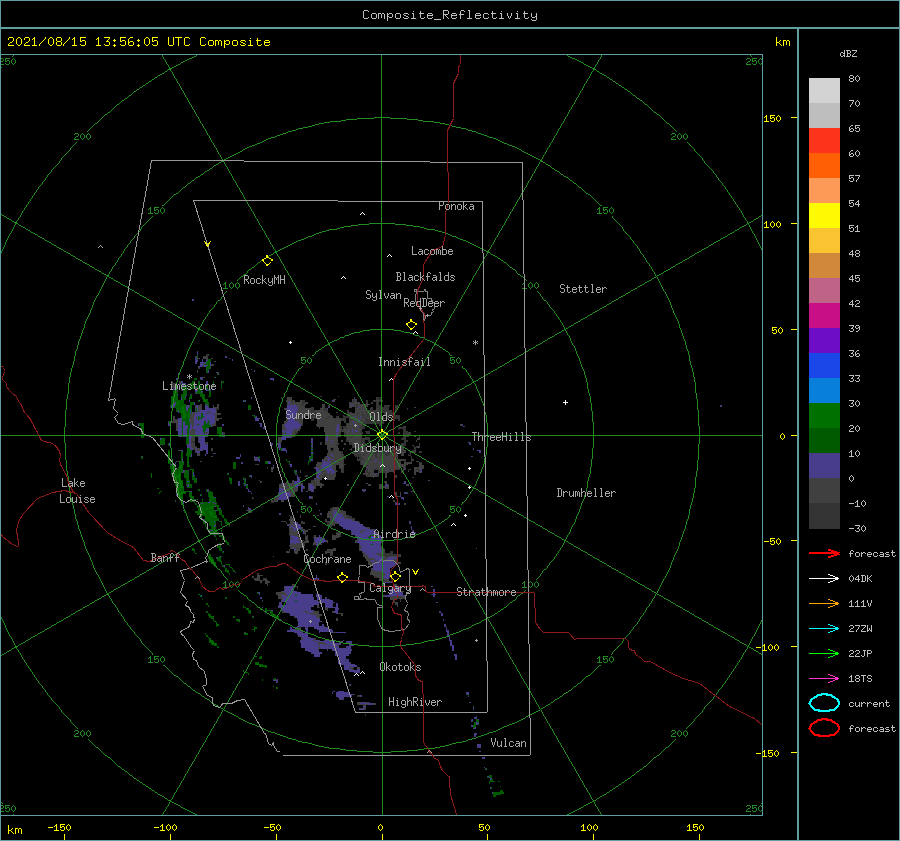Click the dBZ legend heading
Viewport: 900px width, 841px height.
tap(848, 53)
